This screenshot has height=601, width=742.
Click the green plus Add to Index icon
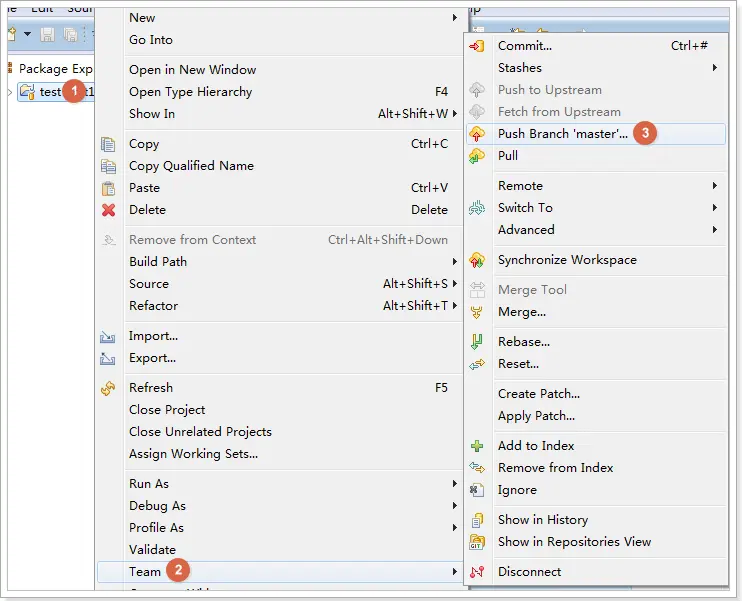pyautogui.click(x=477, y=446)
